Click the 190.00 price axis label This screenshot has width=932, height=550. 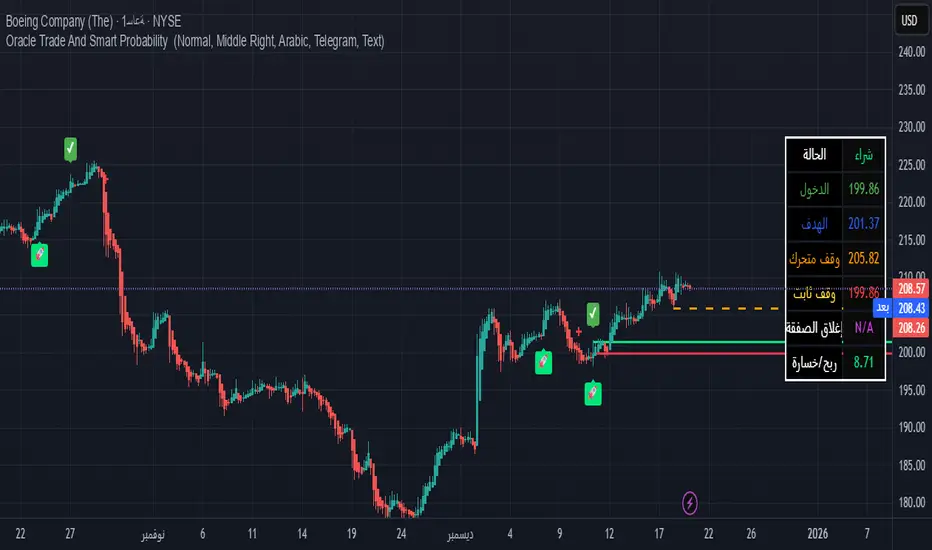[x=912, y=428]
